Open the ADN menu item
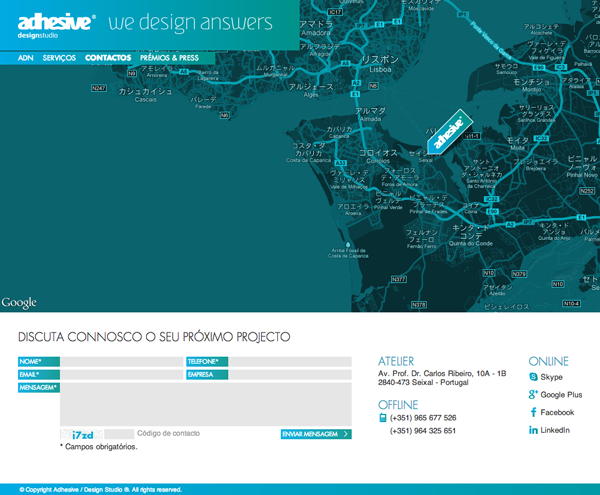 pos(27,58)
